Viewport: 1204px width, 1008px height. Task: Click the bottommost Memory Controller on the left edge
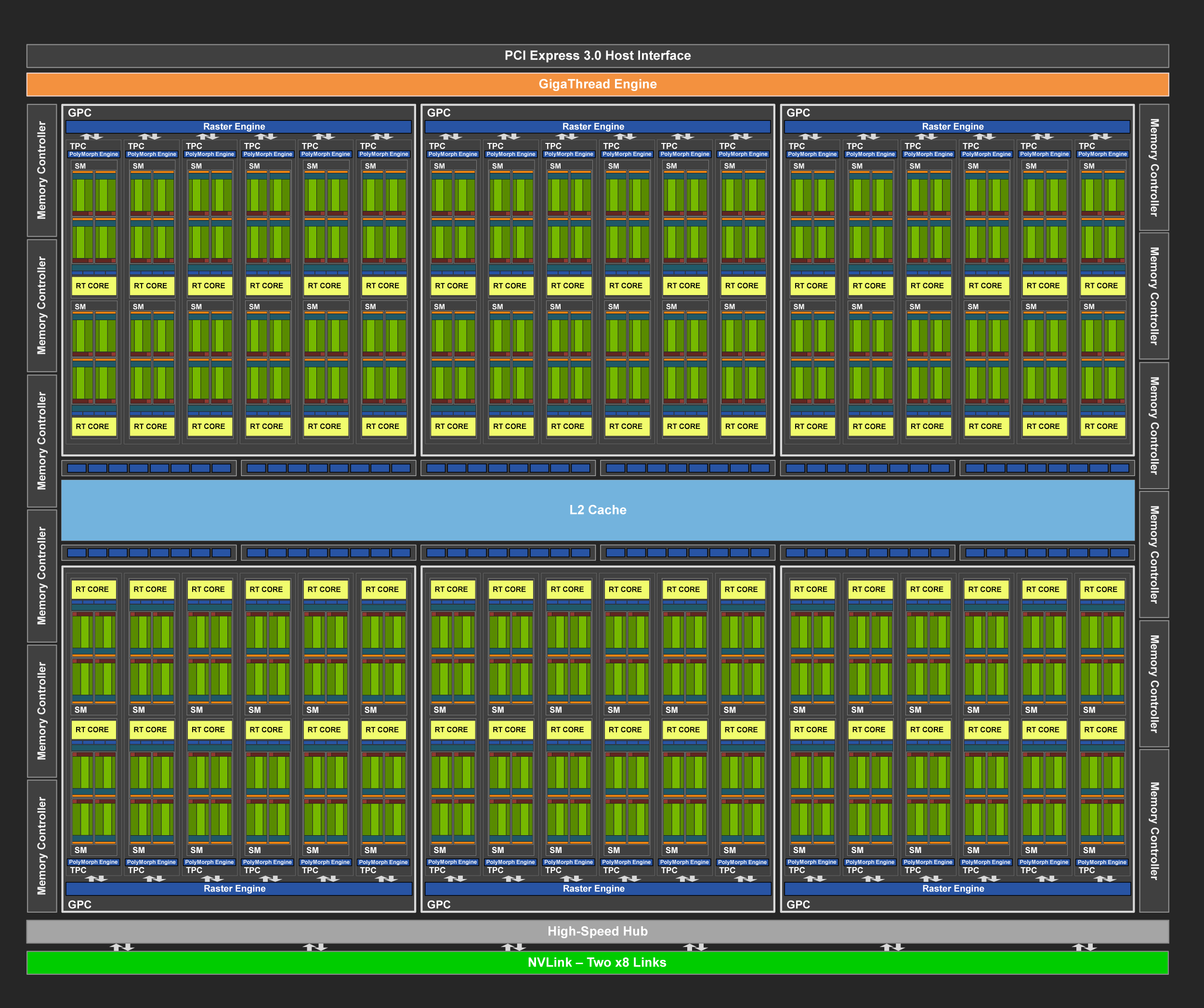pyautogui.click(x=42, y=846)
